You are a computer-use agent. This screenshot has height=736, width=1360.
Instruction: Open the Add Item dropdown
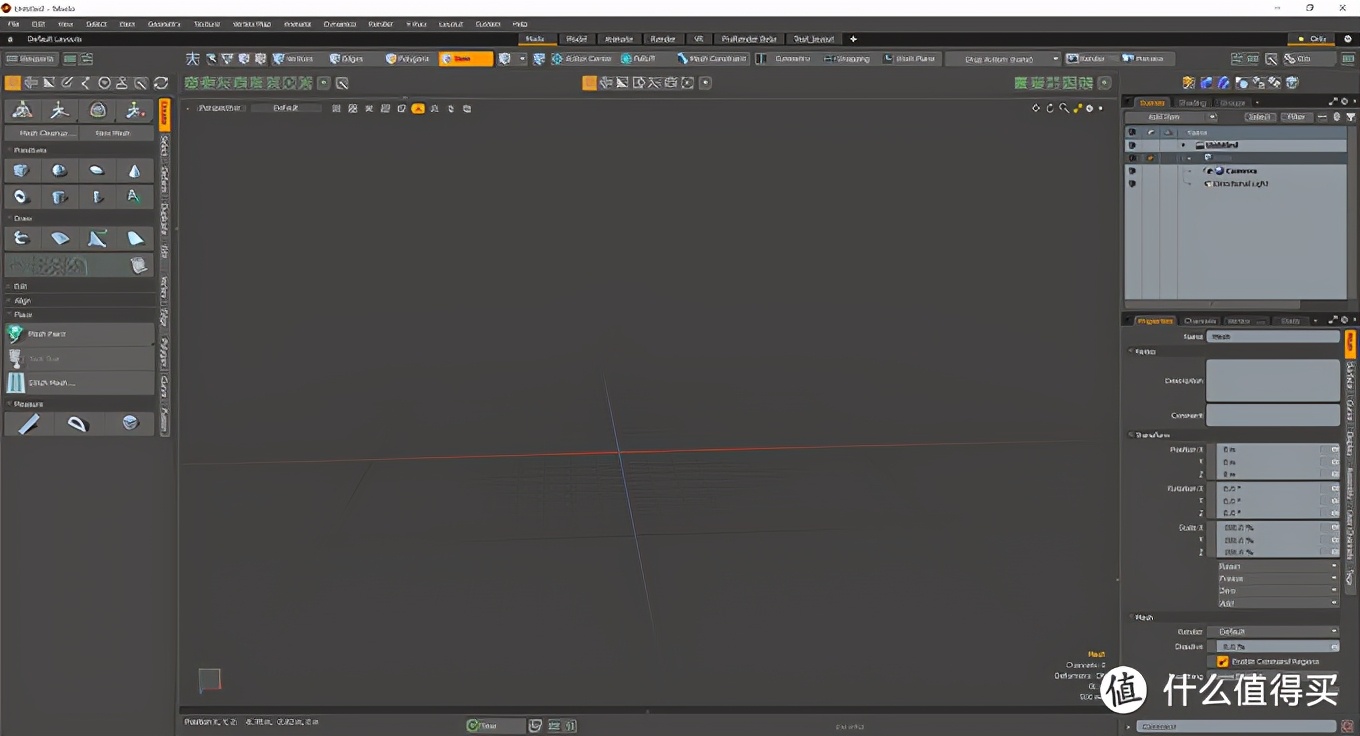1171,117
